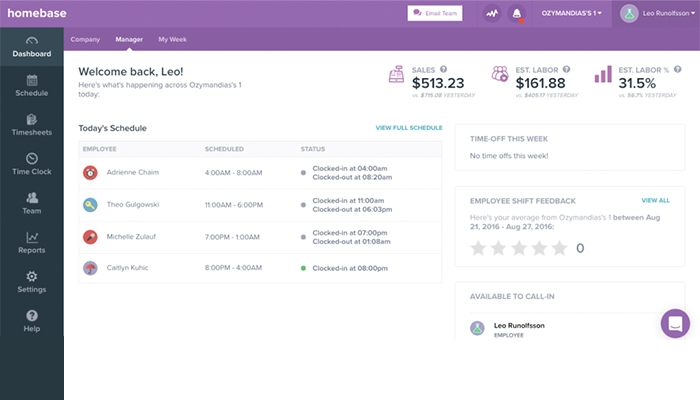Viewport: 700px width, 400px height.
Task: Select Adrienne Chaim's schedule row
Action: point(260,173)
